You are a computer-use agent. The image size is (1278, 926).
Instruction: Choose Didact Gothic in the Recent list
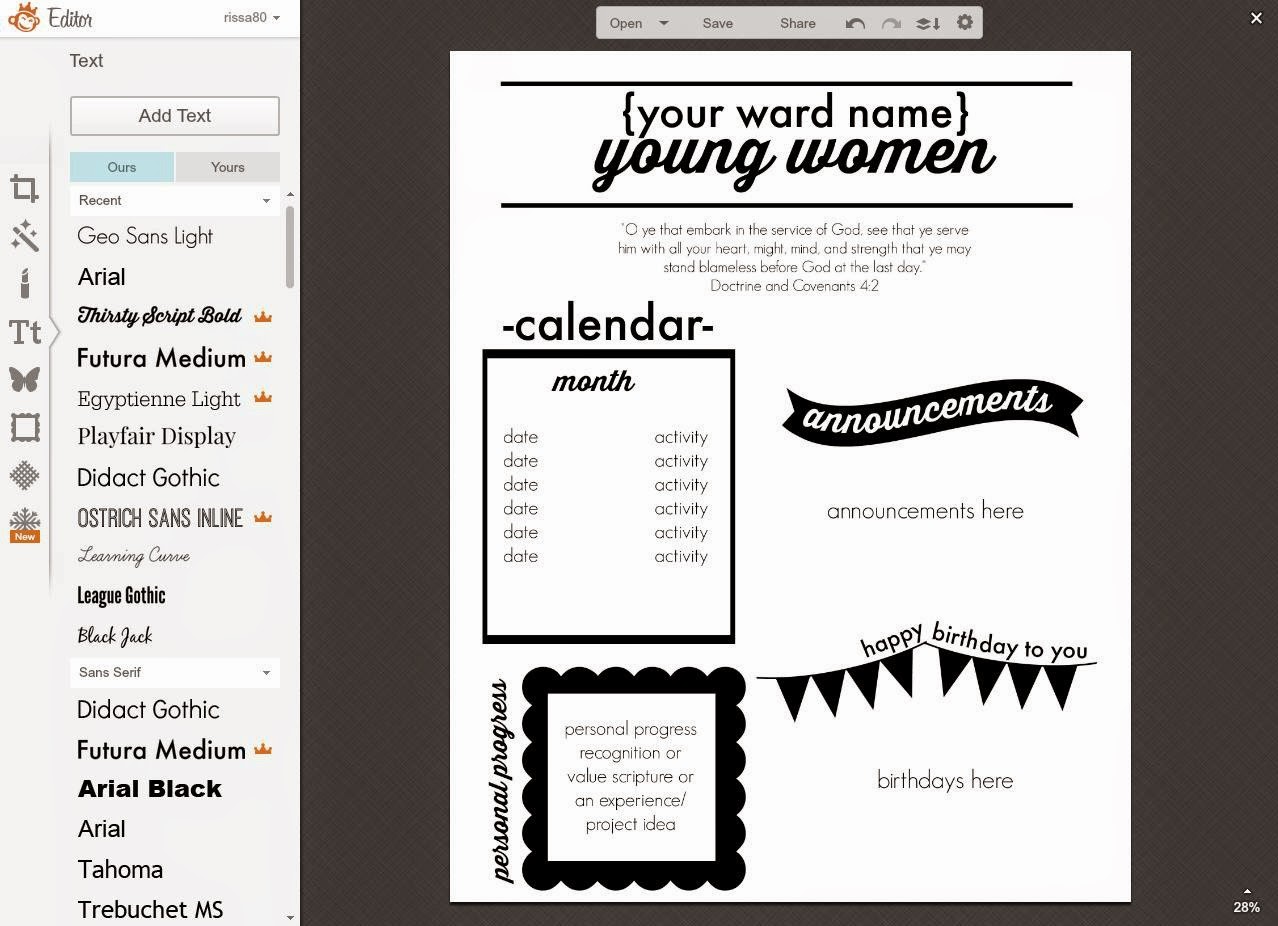[148, 477]
